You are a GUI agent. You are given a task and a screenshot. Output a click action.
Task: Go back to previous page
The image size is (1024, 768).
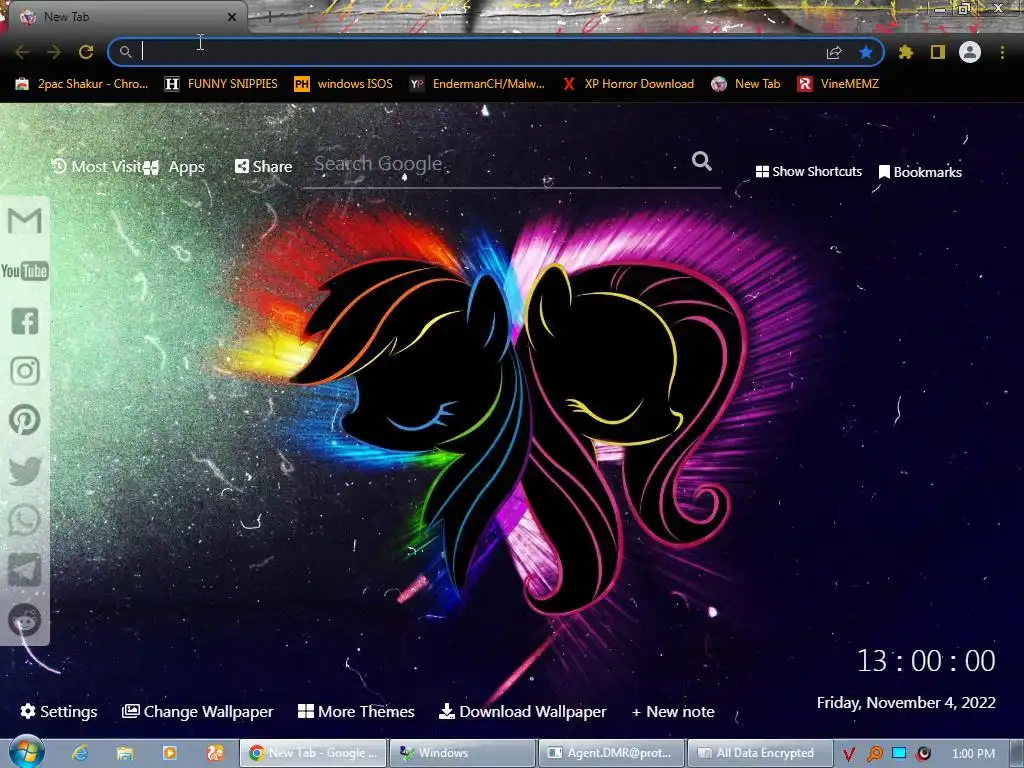[x=22, y=52]
